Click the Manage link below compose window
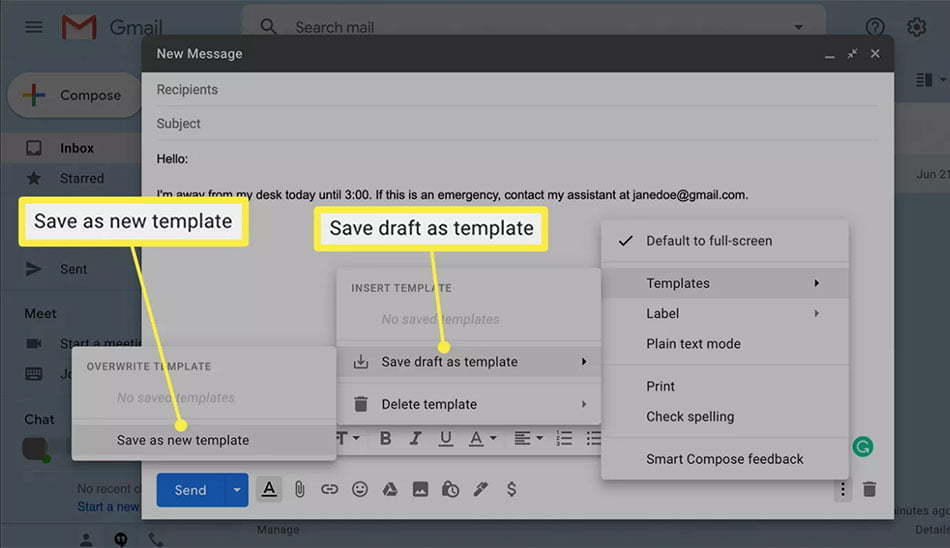Viewport: 950px width, 548px height. 278,530
